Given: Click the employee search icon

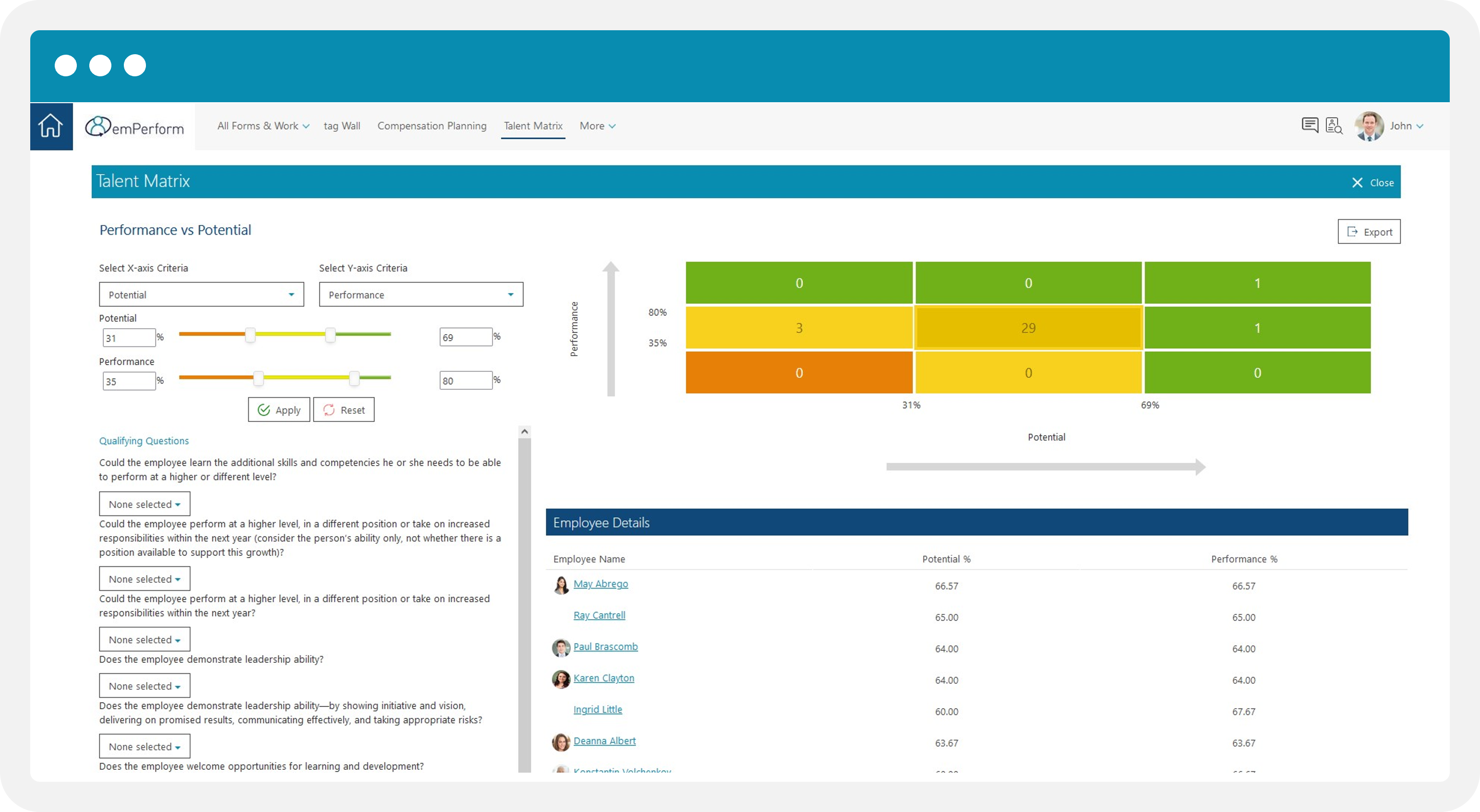Looking at the screenshot, I should (x=1334, y=125).
